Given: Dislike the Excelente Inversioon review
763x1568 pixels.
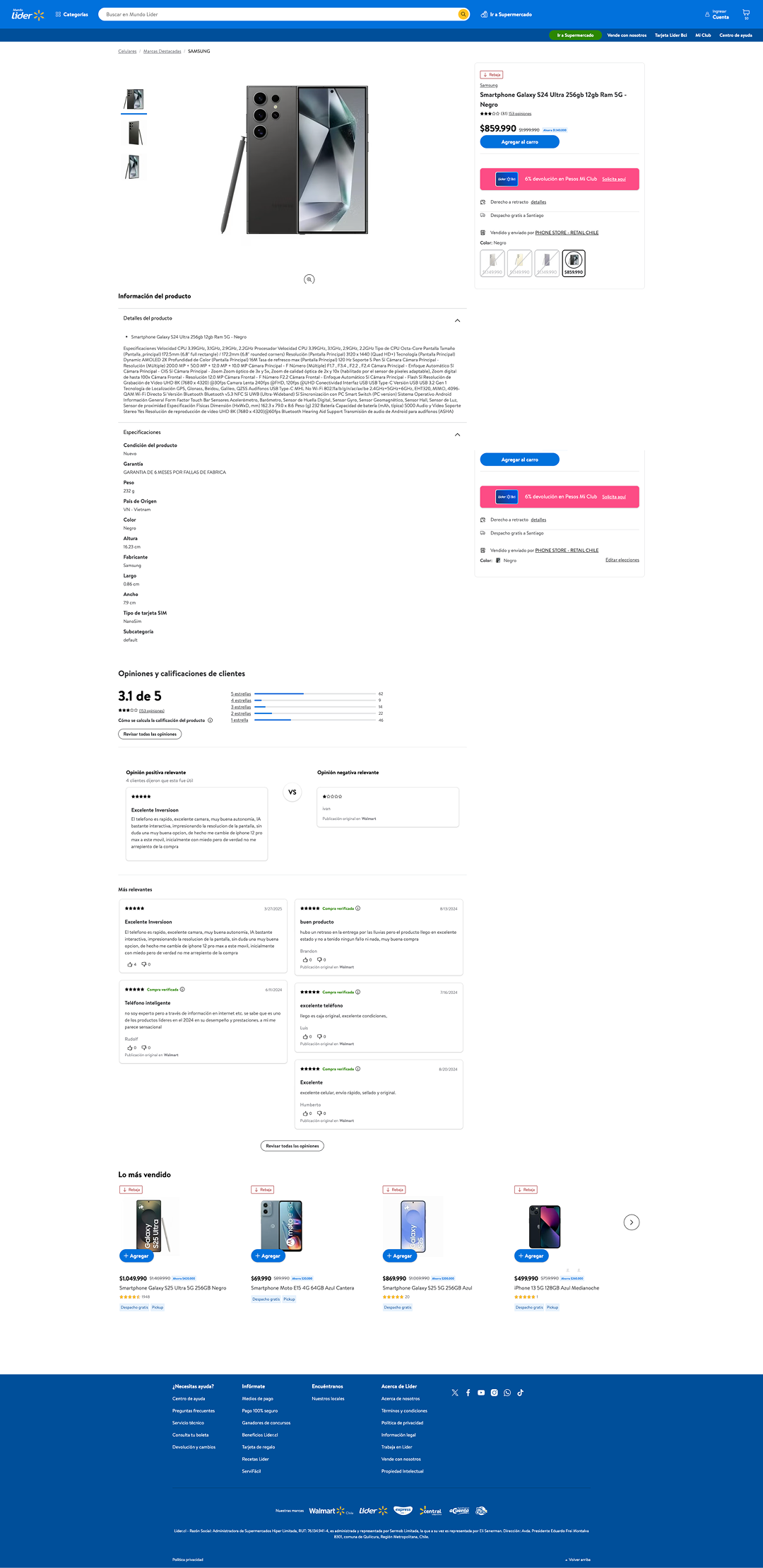Looking at the screenshot, I should coord(146,964).
